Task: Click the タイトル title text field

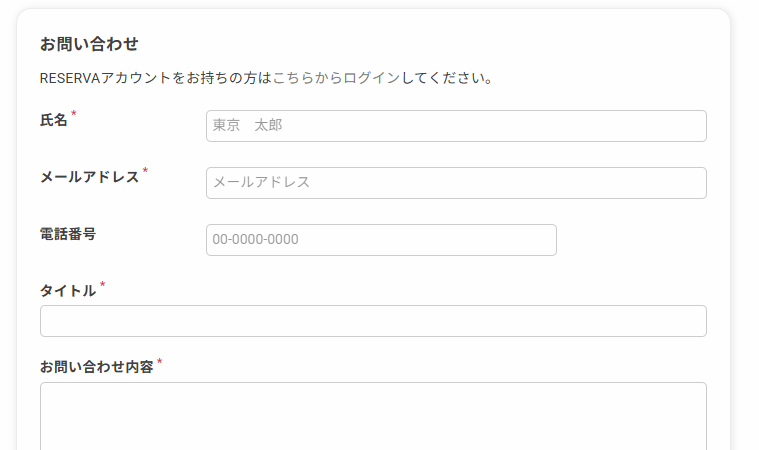Action: (x=373, y=321)
